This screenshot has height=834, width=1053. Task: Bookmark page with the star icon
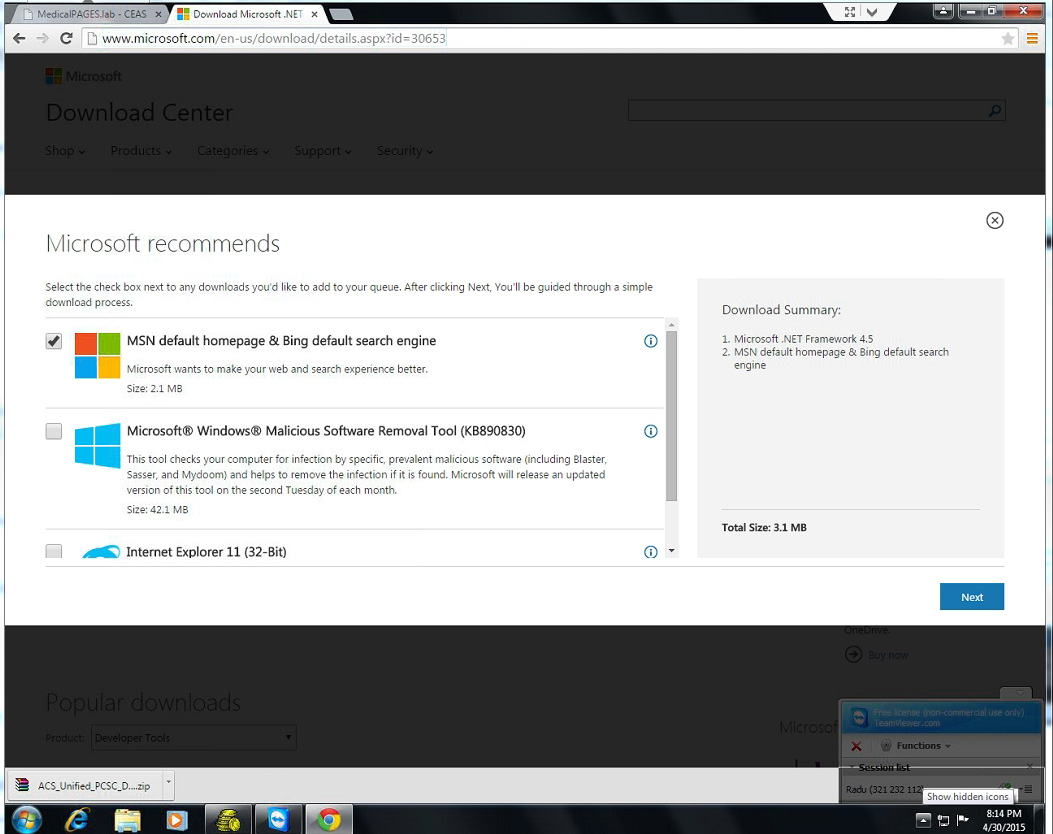(x=1007, y=39)
